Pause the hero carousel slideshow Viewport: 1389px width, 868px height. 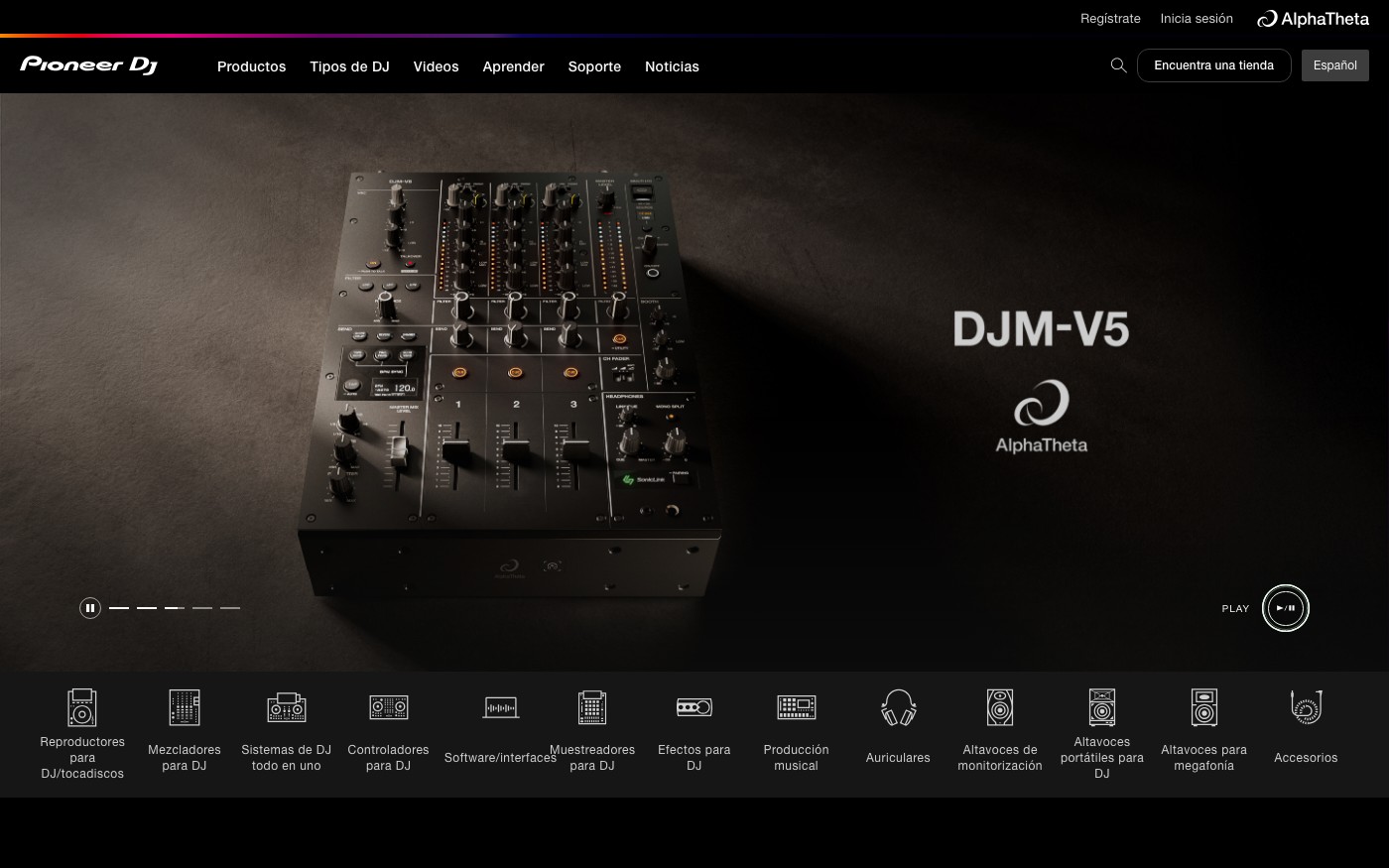(90, 608)
